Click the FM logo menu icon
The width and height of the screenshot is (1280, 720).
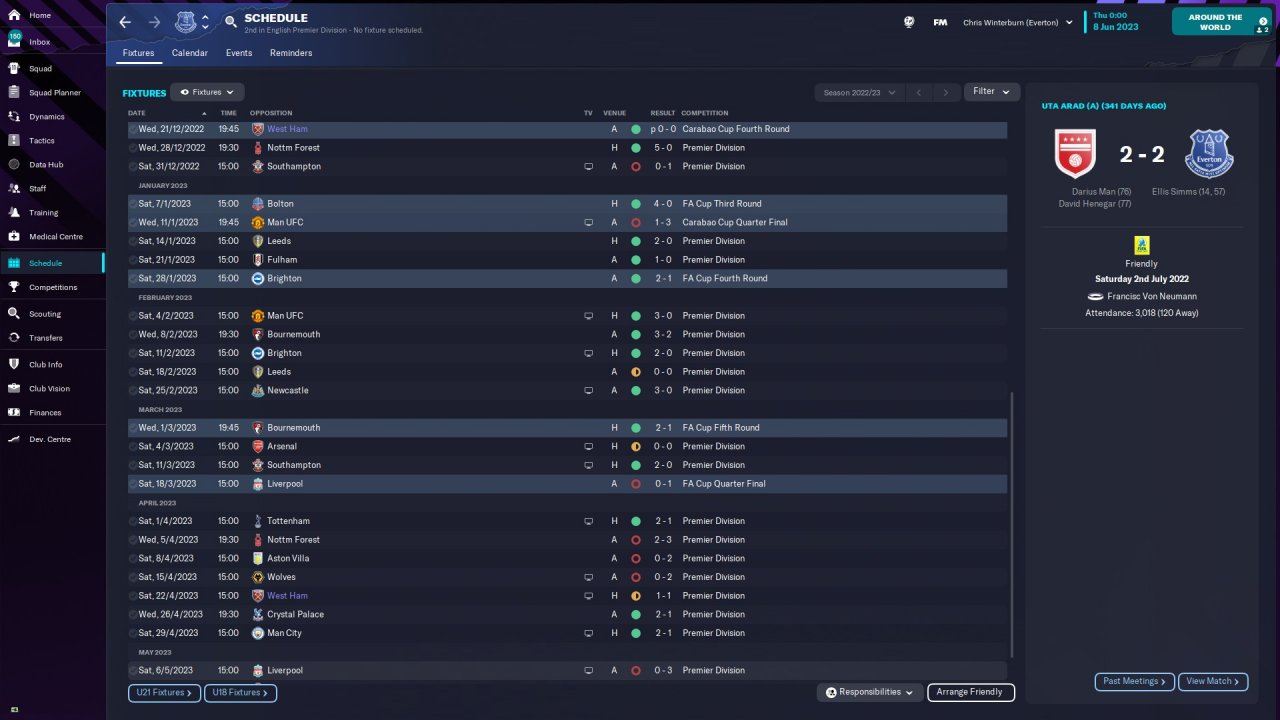click(x=940, y=22)
